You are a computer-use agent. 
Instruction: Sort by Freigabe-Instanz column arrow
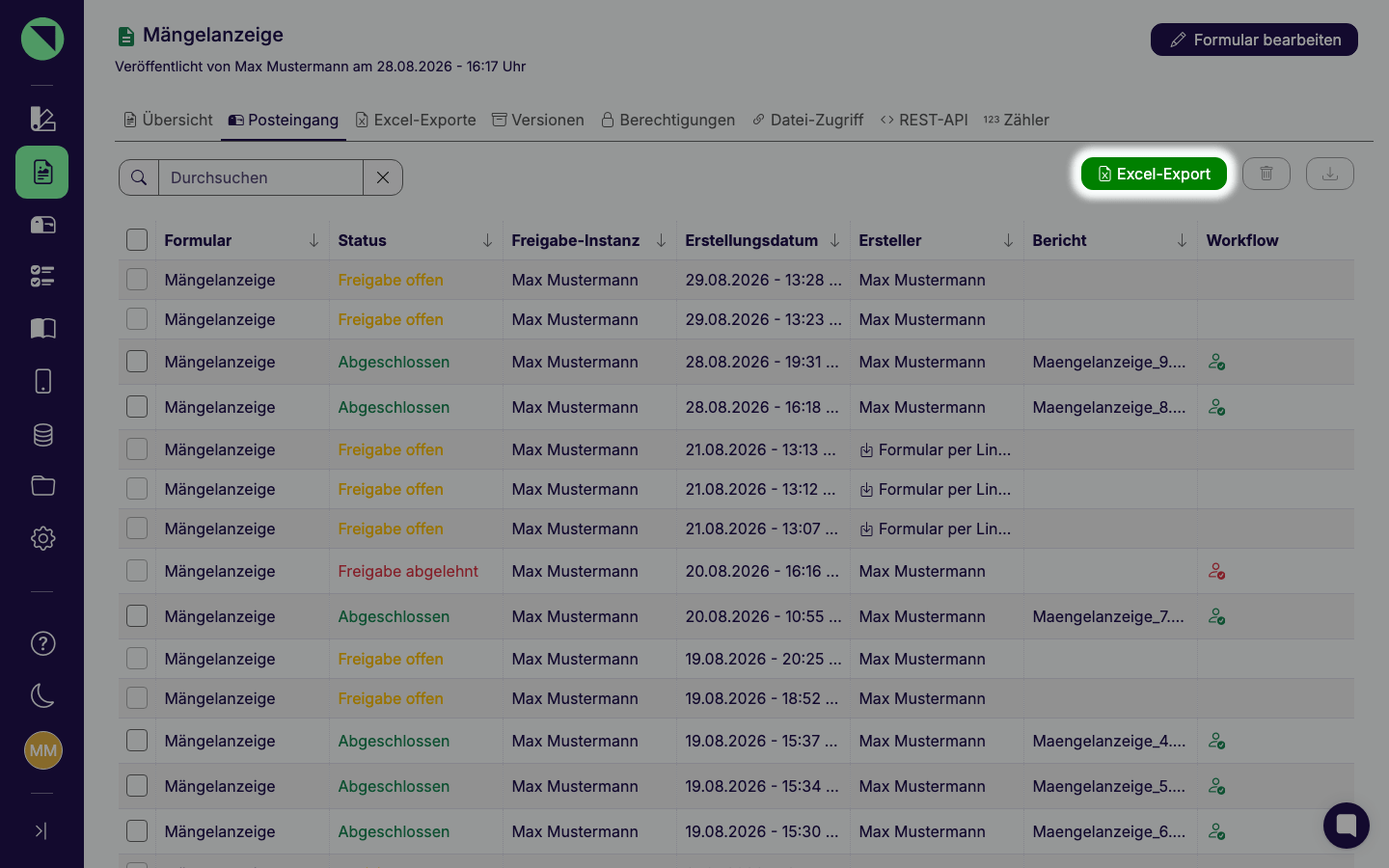click(x=661, y=240)
